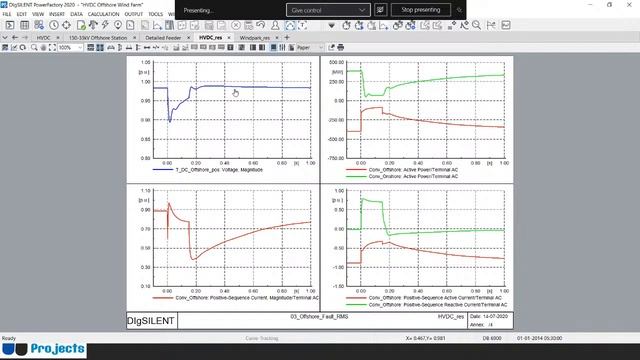Click the circular refresh arrow icon
Image resolution: width=640 pixels, height=360 pixels.
pos(23,47)
